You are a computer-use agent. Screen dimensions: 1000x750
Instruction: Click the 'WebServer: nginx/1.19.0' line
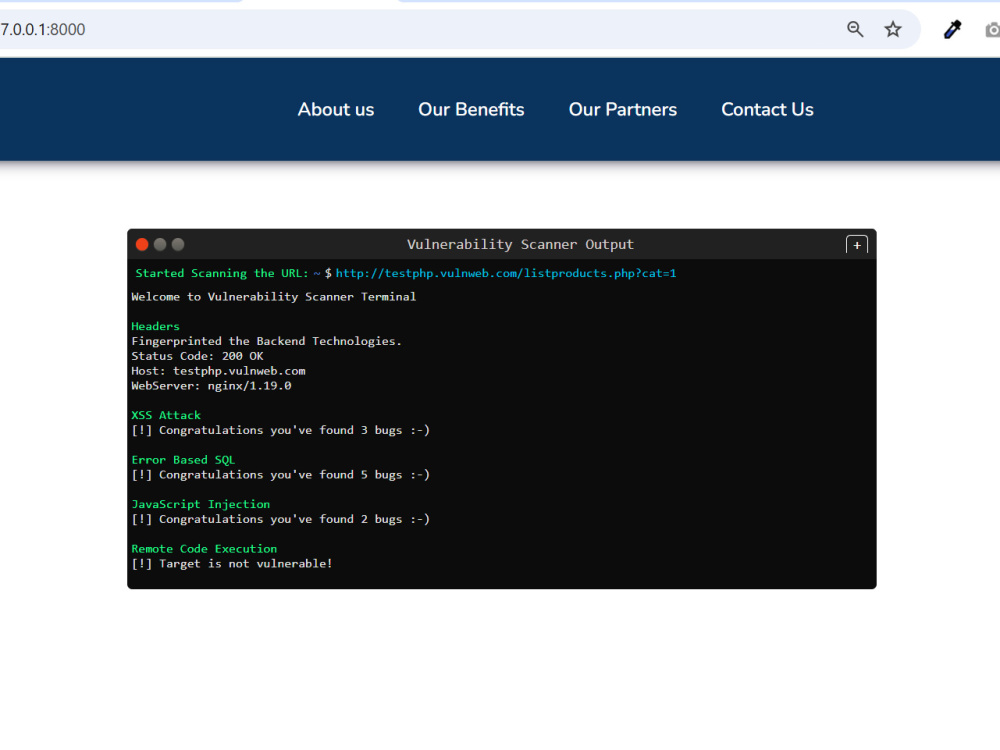tap(211, 386)
